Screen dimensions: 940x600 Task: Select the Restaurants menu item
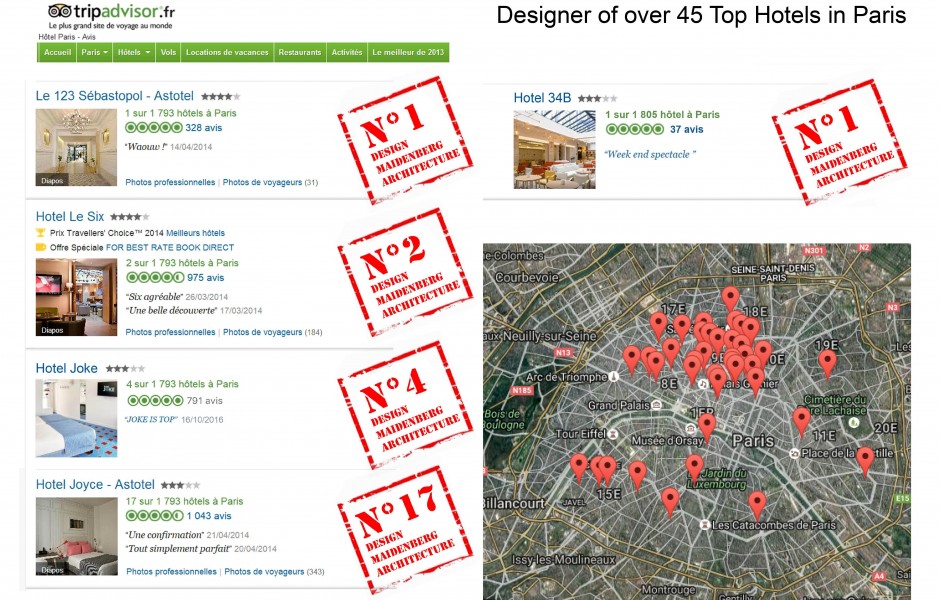click(x=300, y=53)
